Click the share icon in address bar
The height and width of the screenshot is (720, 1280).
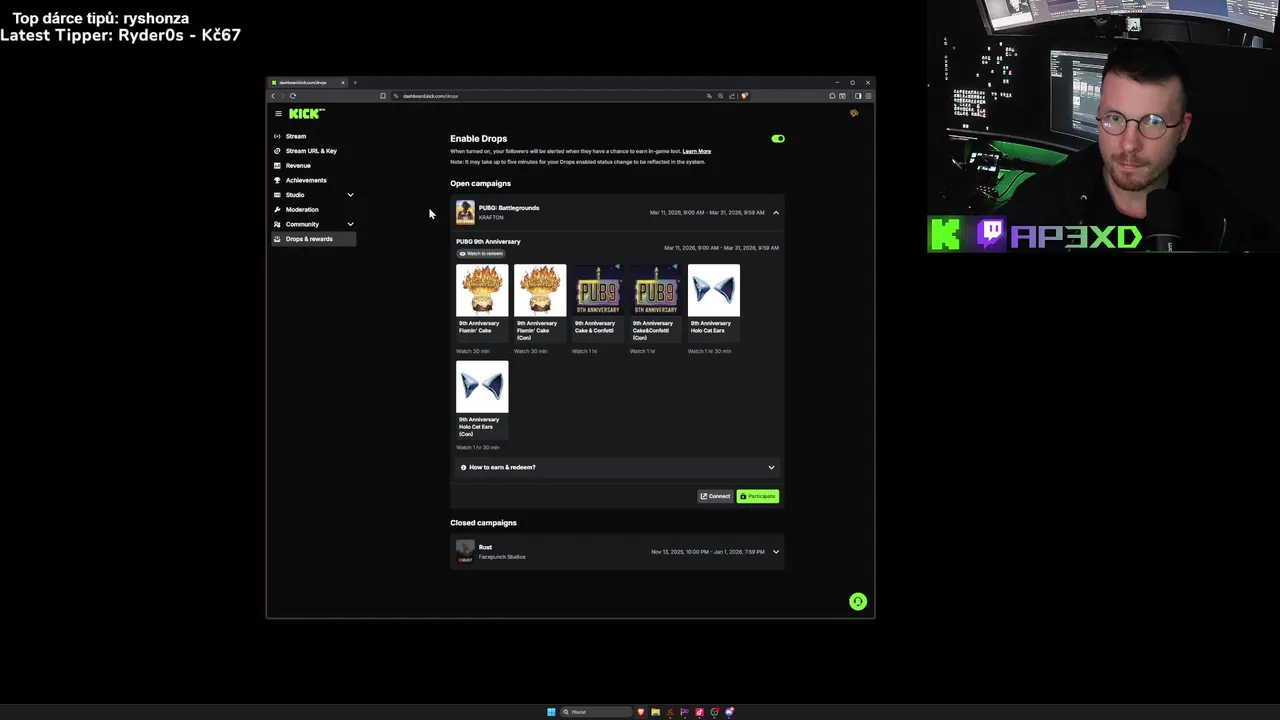(732, 96)
